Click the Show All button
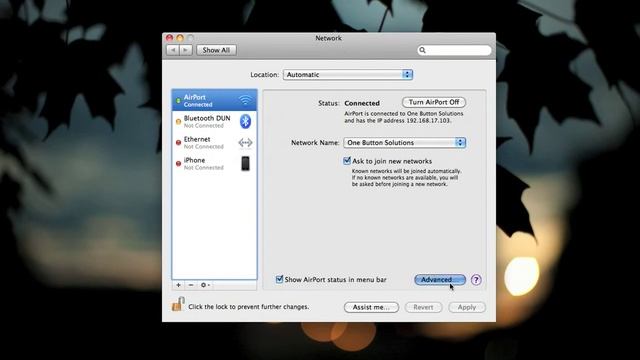This screenshot has height=360, width=640. [x=216, y=50]
